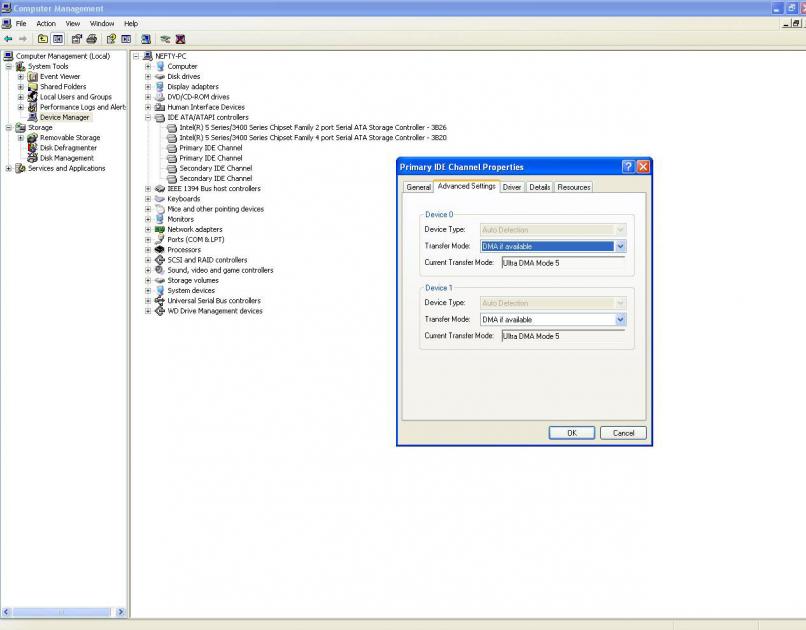806x630 pixels.
Task: Click the Print toolbar icon
Action: pyautogui.click(x=91, y=39)
